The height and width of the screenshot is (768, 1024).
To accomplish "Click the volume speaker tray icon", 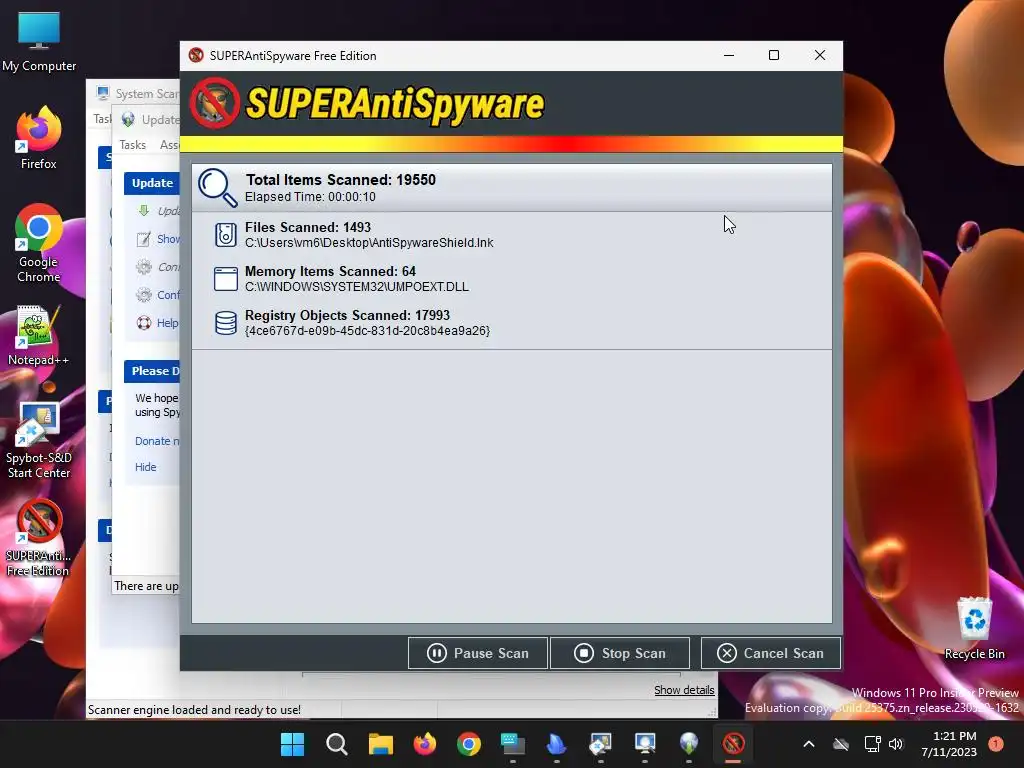I will tap(896, 744).
